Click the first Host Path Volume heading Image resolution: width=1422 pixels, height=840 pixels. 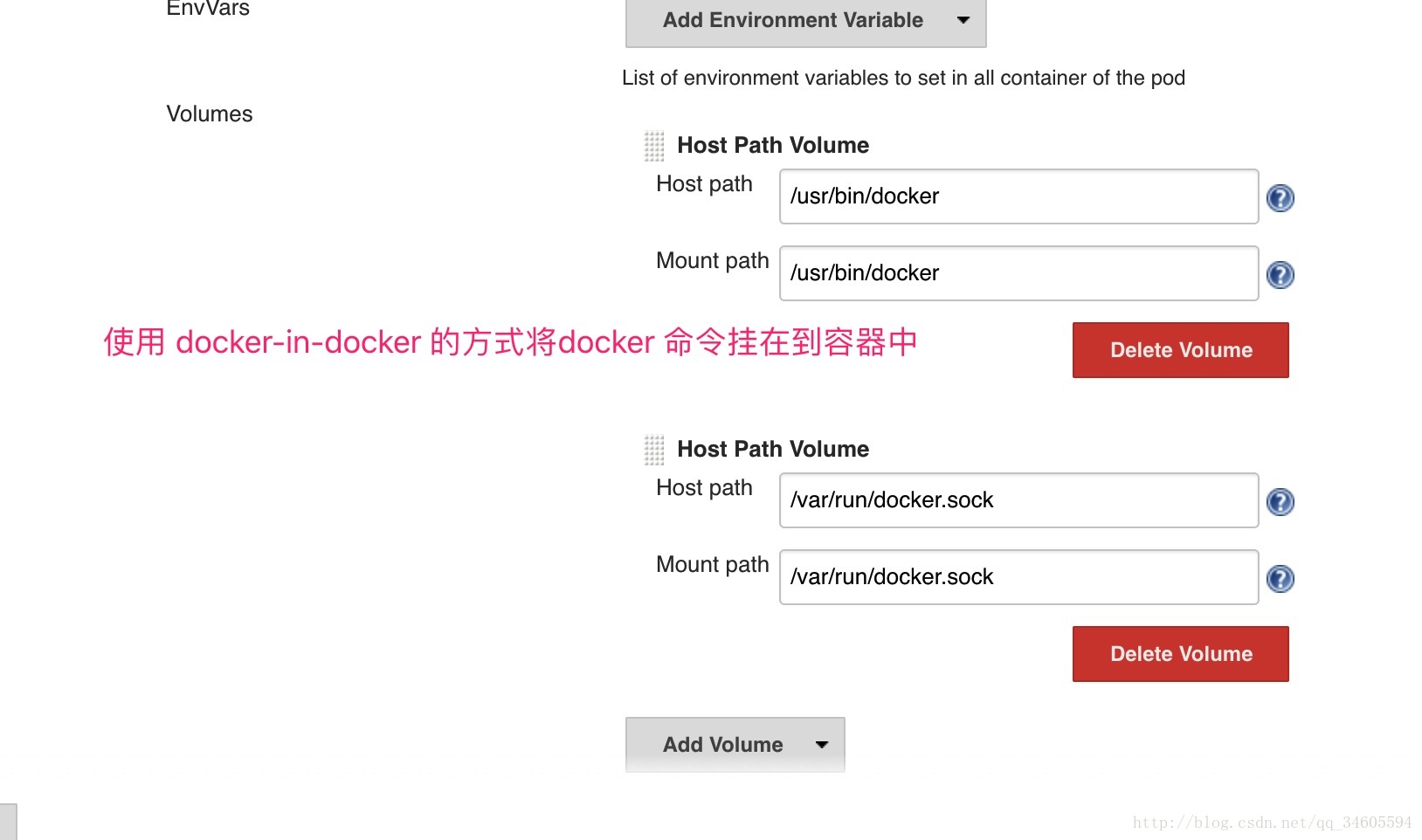coord(773,145)
